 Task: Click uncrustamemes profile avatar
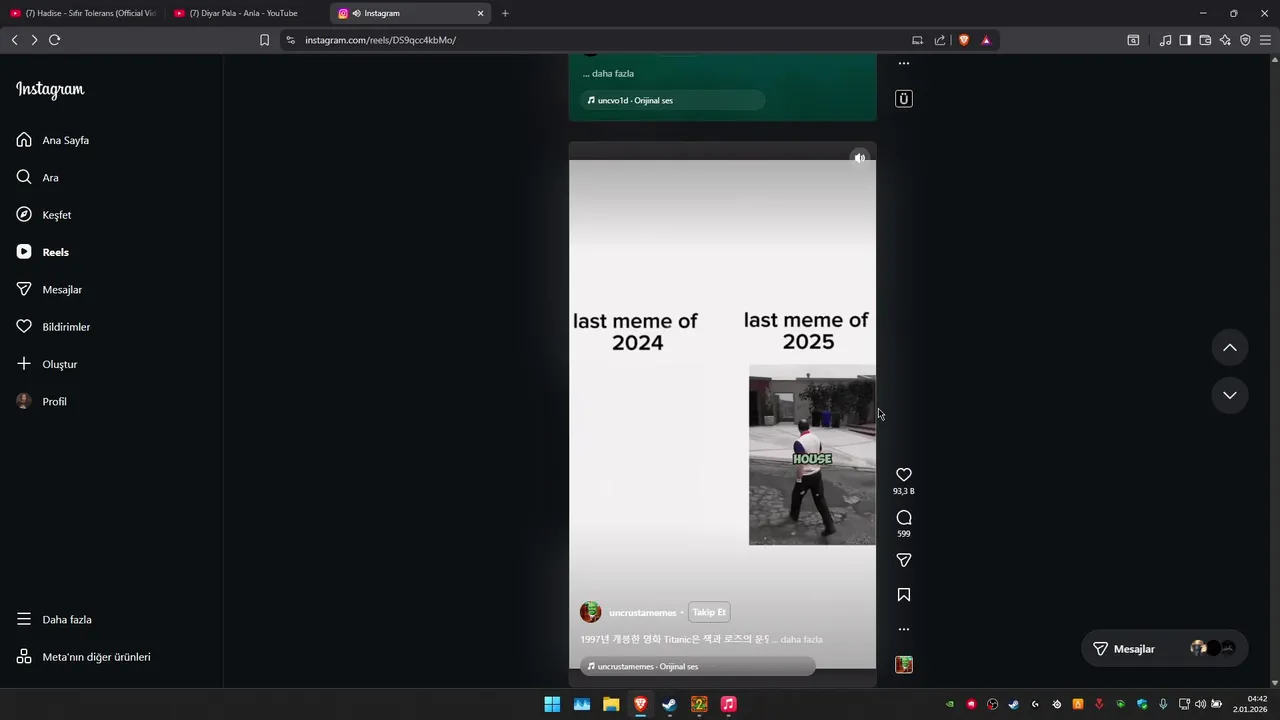(x=591, y=612)
